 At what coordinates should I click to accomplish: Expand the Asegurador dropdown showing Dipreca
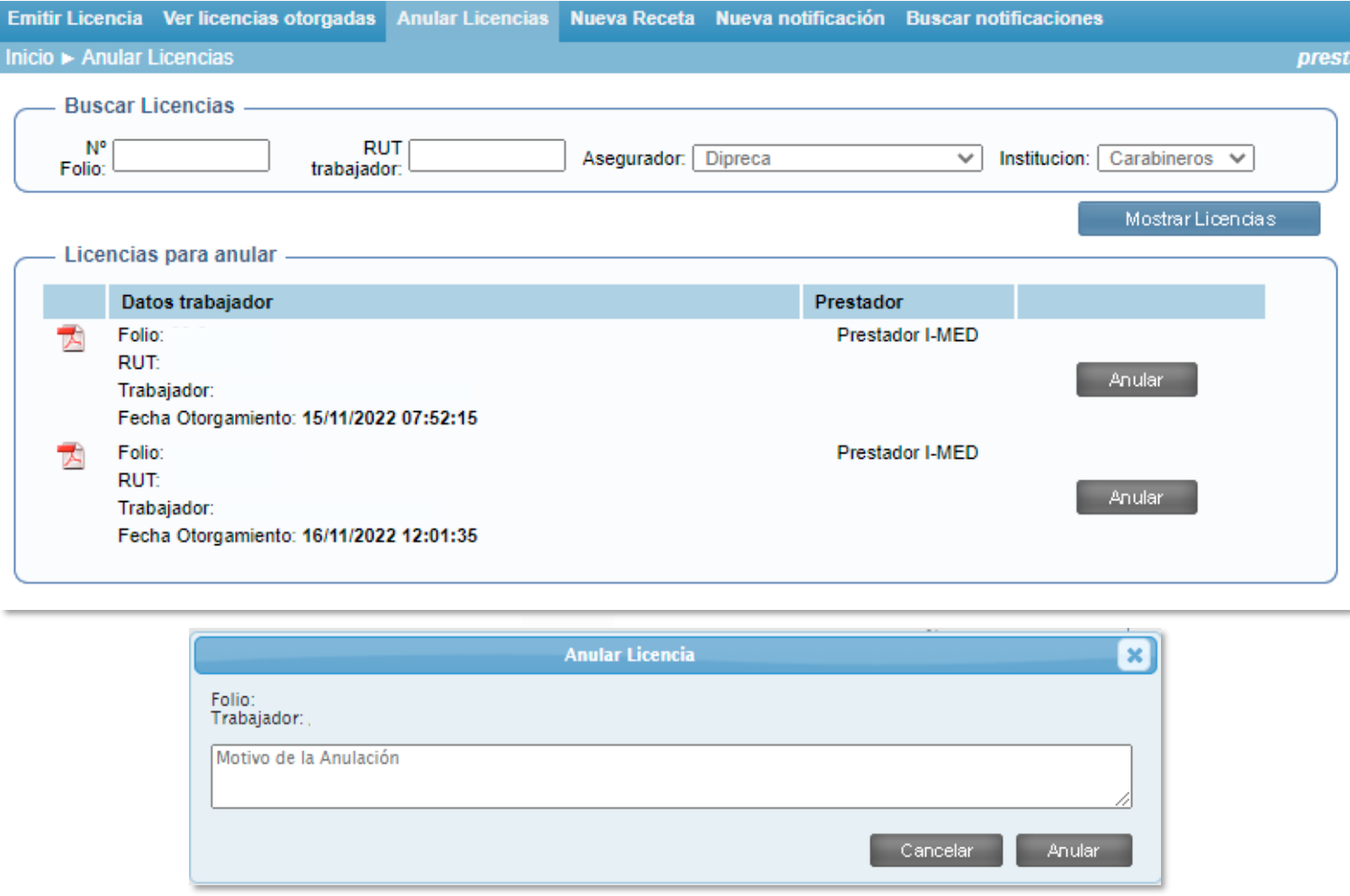point(836,158)
